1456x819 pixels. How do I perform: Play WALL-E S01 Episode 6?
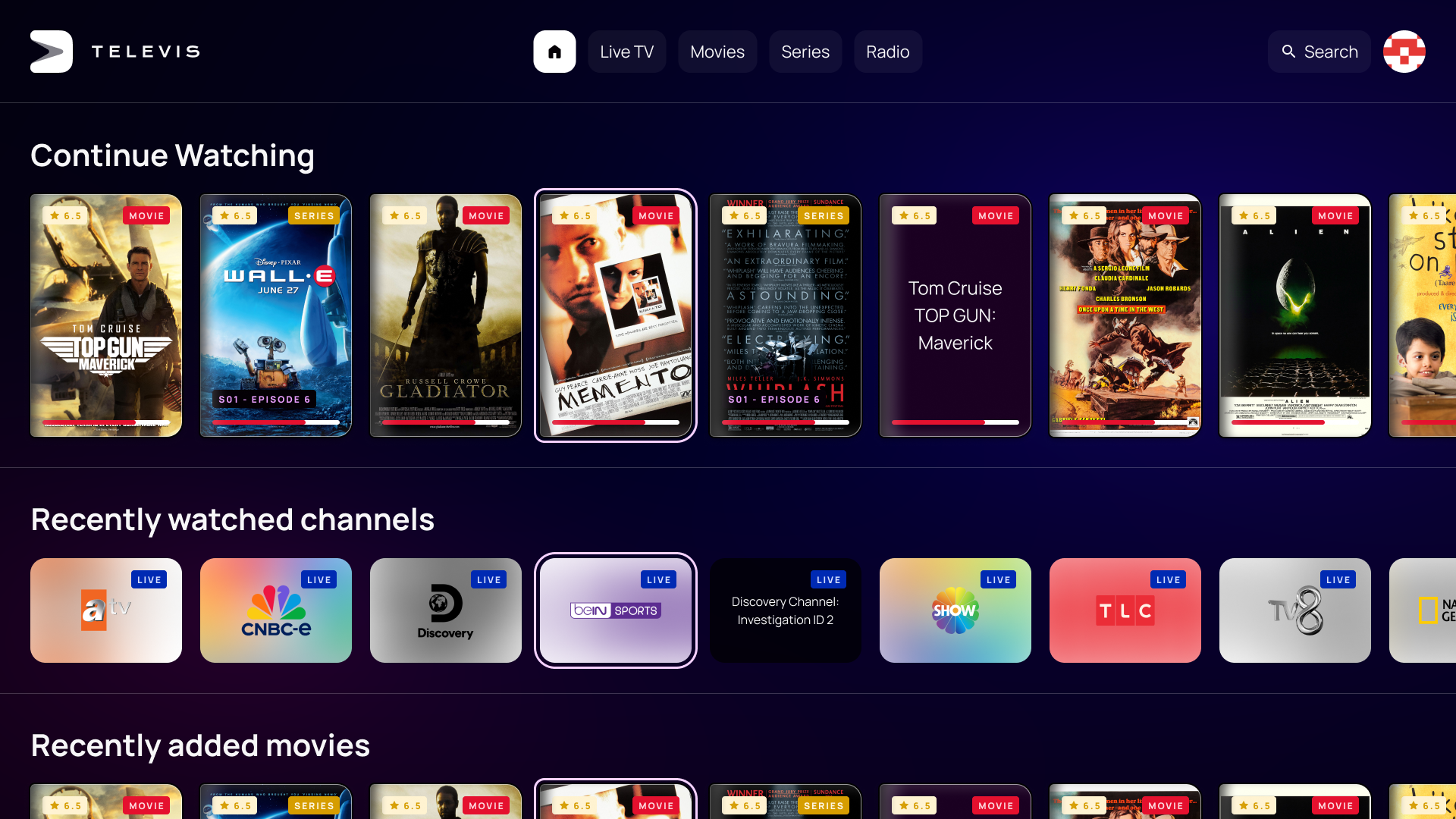pos(275,315)
